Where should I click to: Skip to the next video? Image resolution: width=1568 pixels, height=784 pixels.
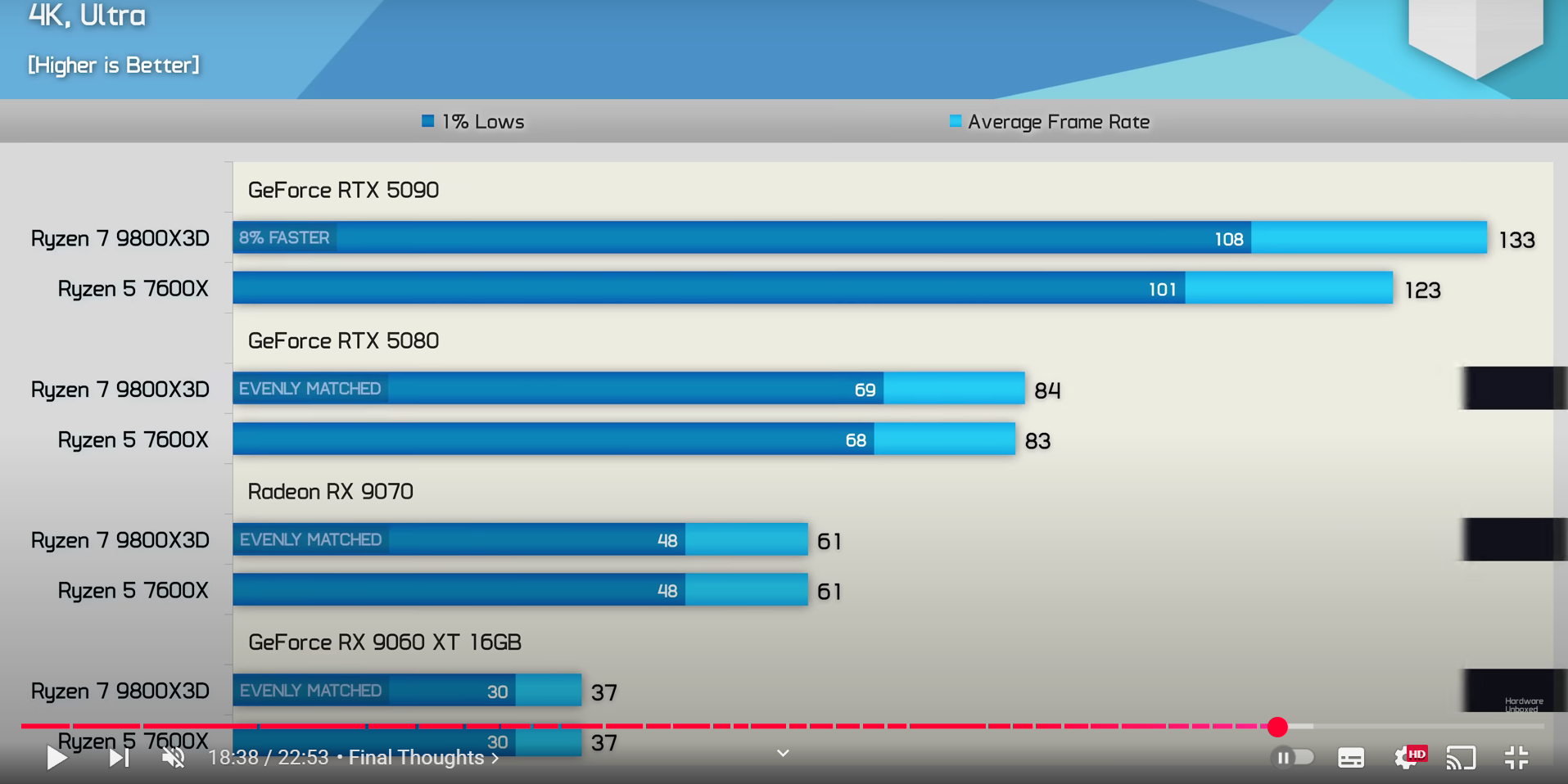click(x=119, y=758)
